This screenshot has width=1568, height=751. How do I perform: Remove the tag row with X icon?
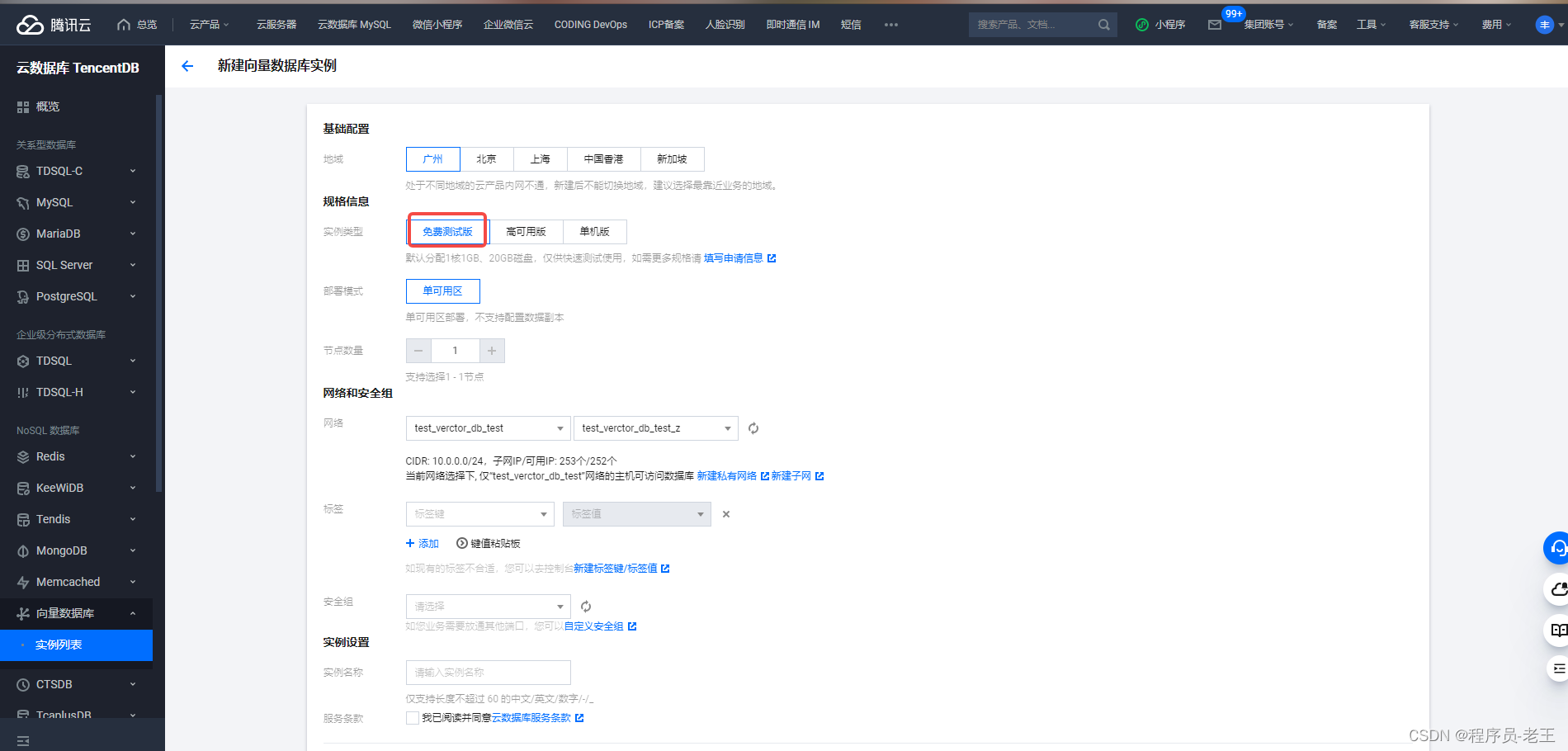726,514
